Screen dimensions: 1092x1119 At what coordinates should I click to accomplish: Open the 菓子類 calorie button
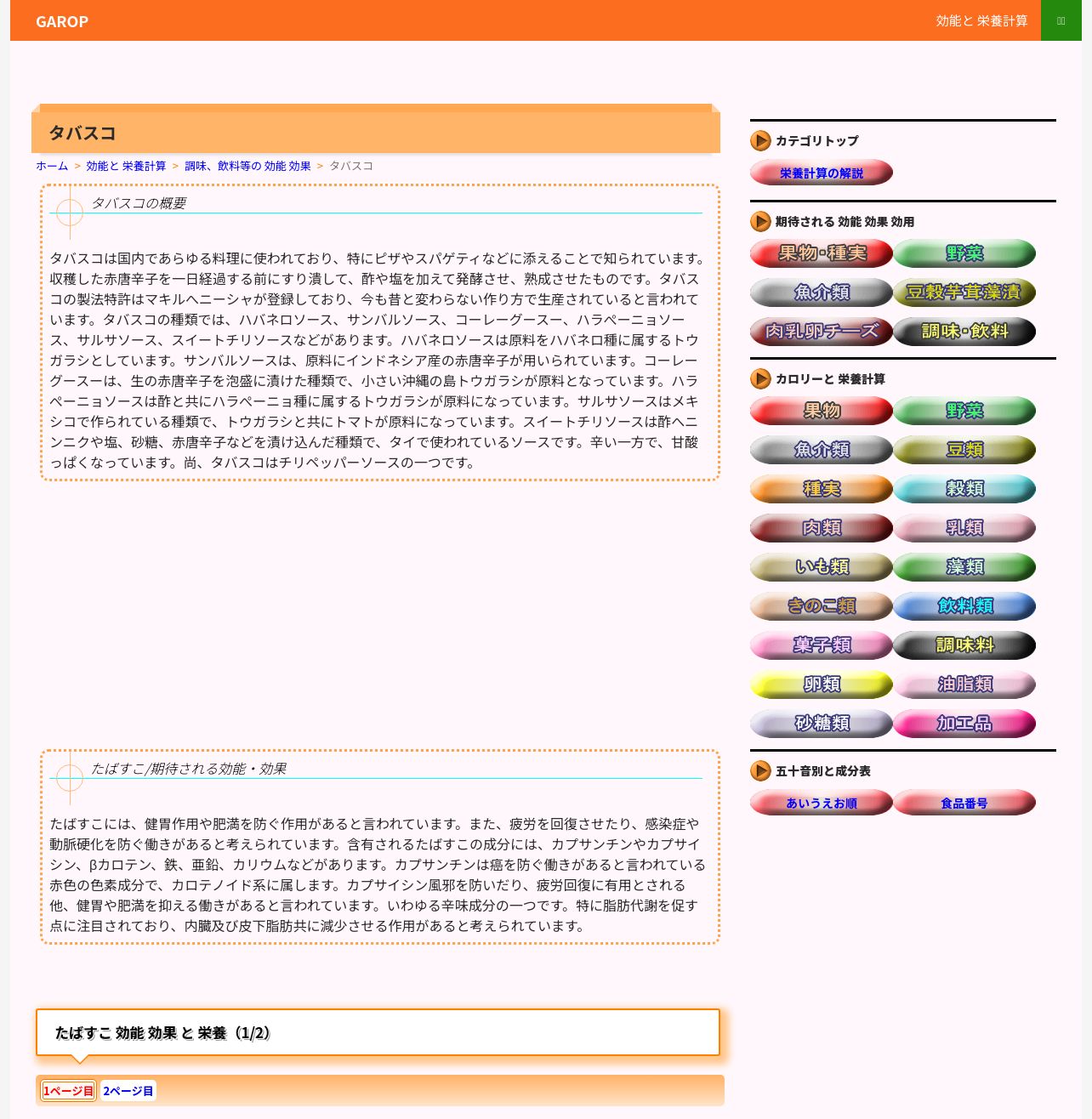click(822, 645)
